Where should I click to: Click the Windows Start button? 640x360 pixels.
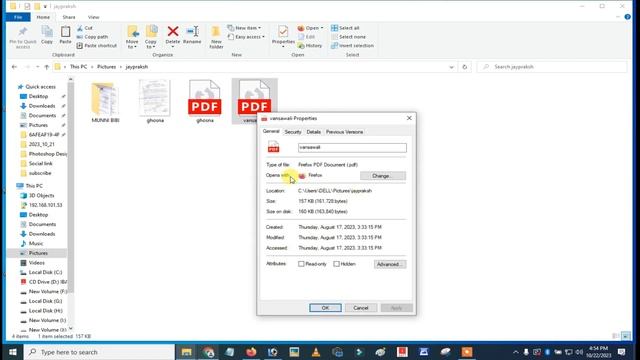pyautogui.click(x=12, y=352)
